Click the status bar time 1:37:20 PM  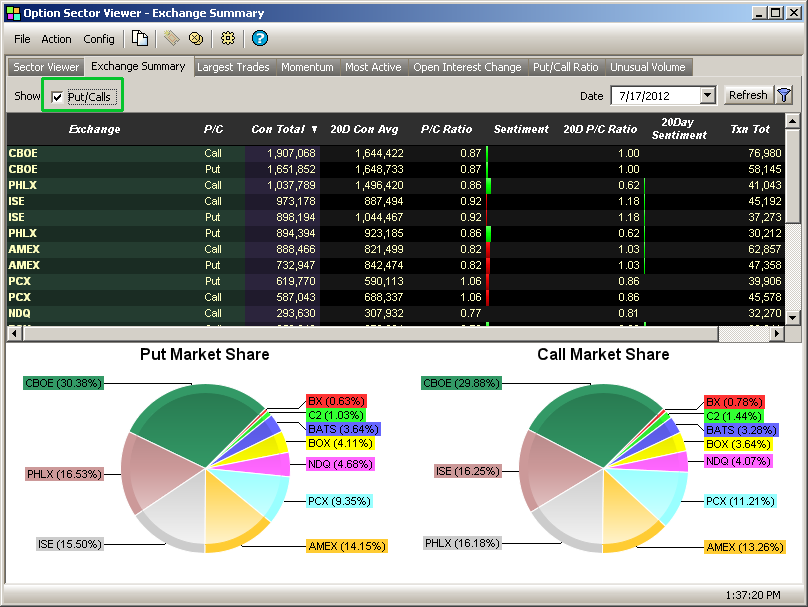[x=753, y=595]
